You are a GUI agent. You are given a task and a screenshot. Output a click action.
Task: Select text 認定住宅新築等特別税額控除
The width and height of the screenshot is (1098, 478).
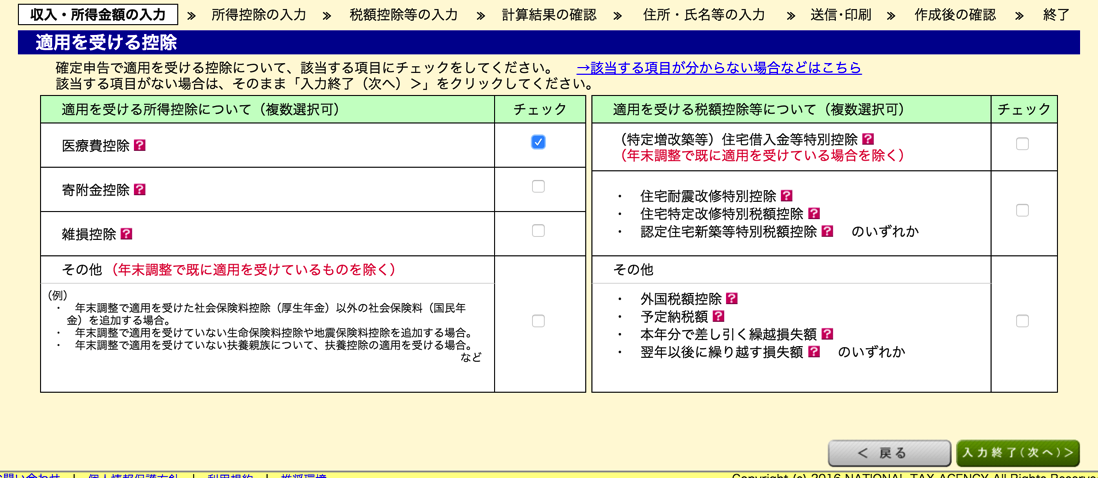(729, 231)
